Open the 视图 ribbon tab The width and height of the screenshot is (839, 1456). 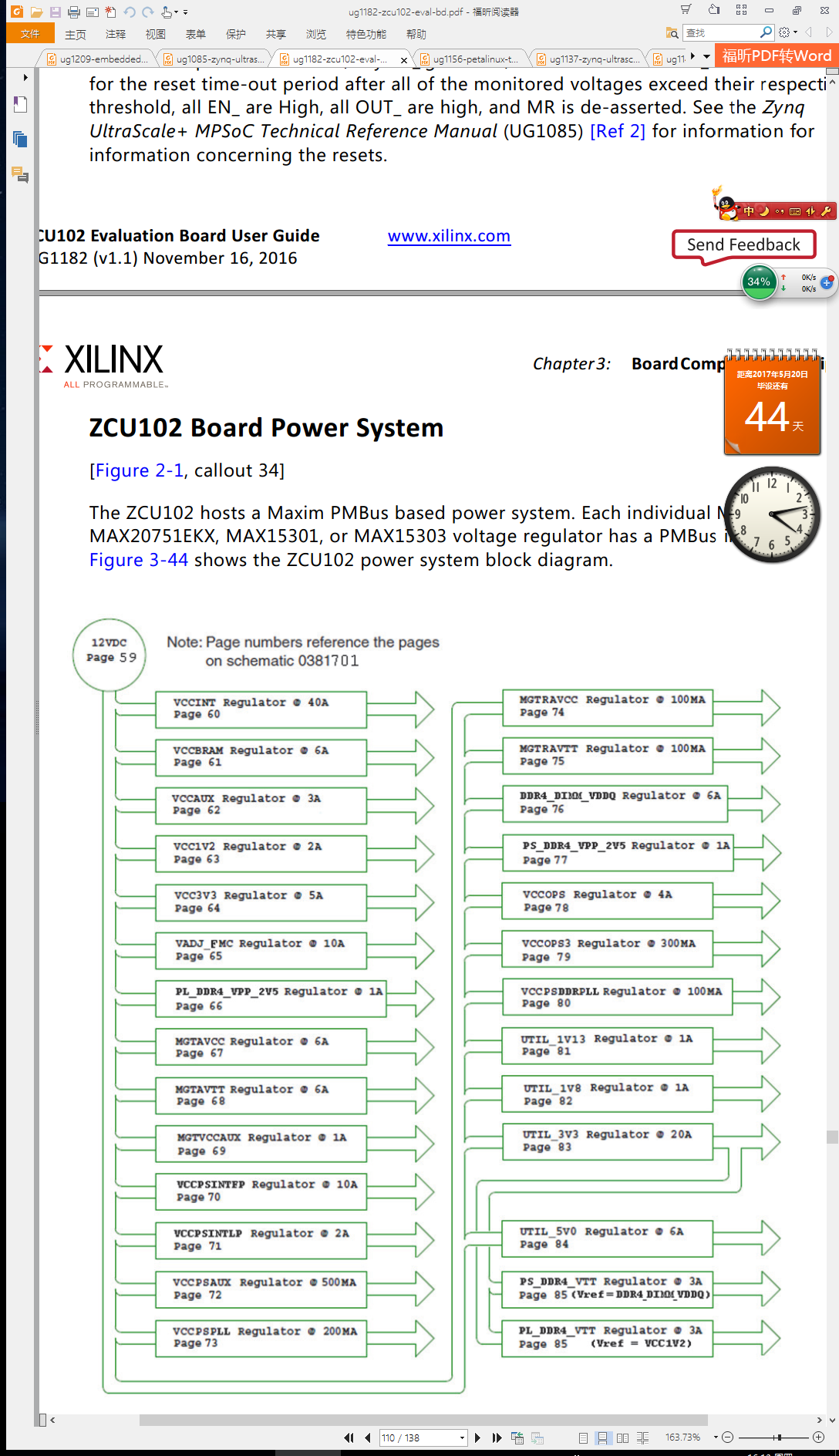coord(156,34)
